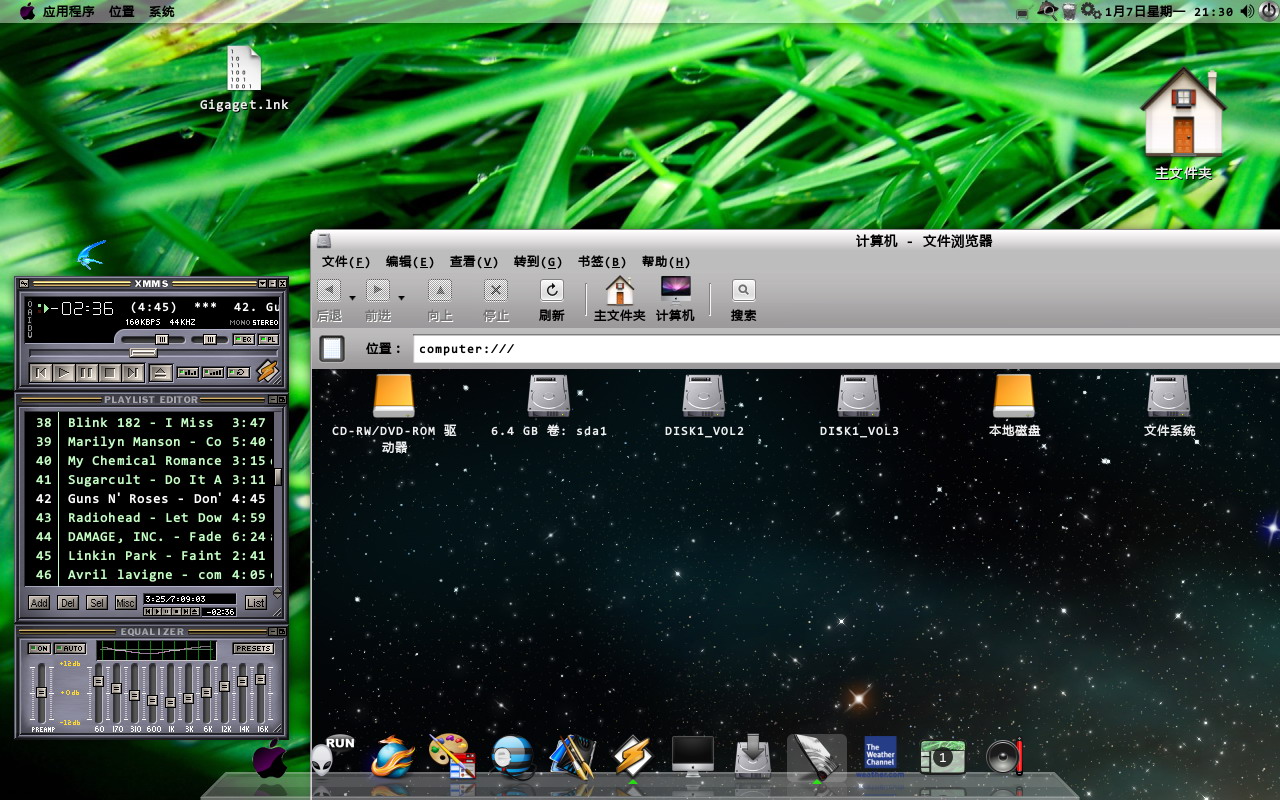Click the 主文件夹 home toolbar button

(619, 300)
